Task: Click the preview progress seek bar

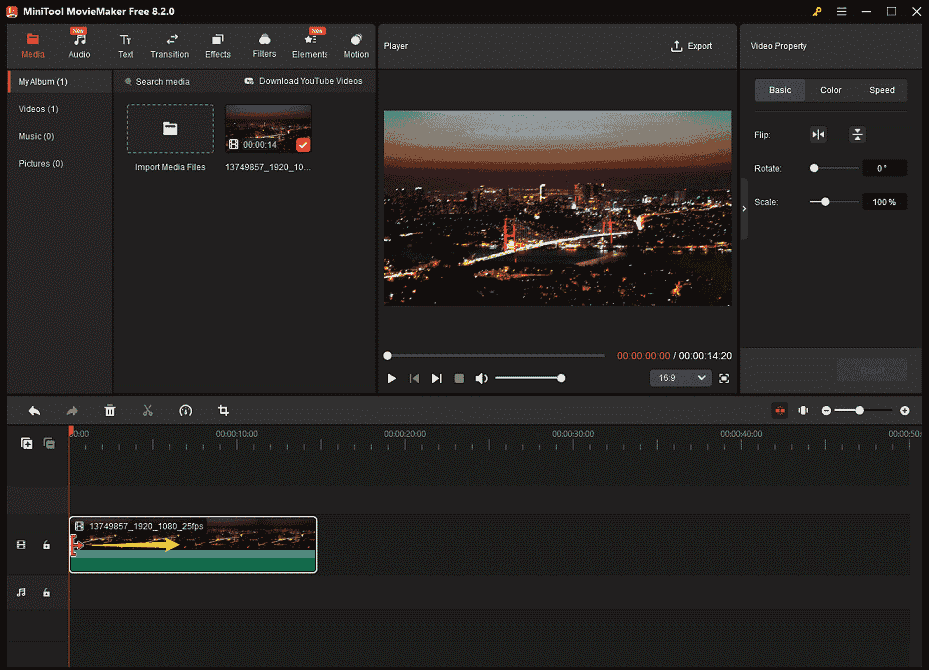Action: (495, 355)
